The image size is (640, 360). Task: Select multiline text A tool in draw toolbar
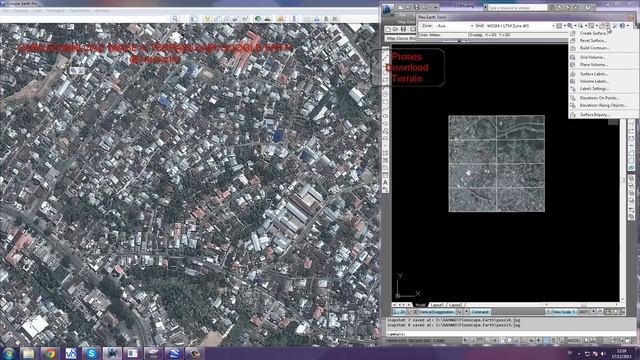385,182
